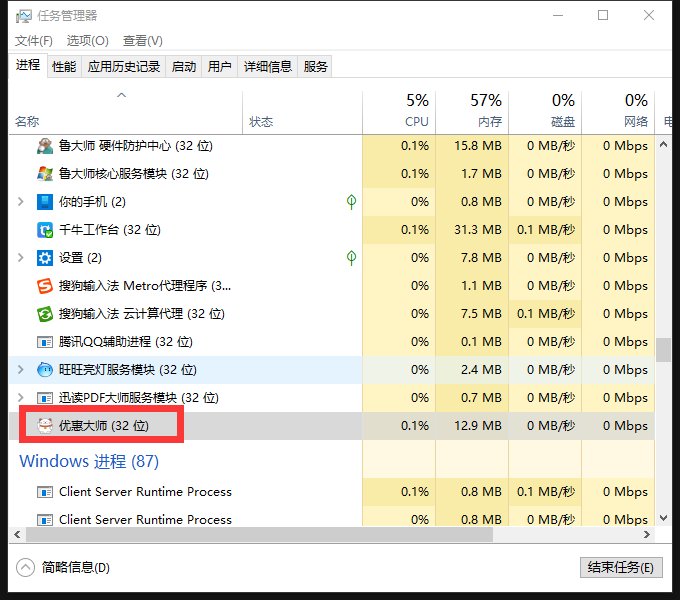Screen dimensions: 680x600
Task: Click the horizontal scrollbar left arrow
Action: click(17, 535)
